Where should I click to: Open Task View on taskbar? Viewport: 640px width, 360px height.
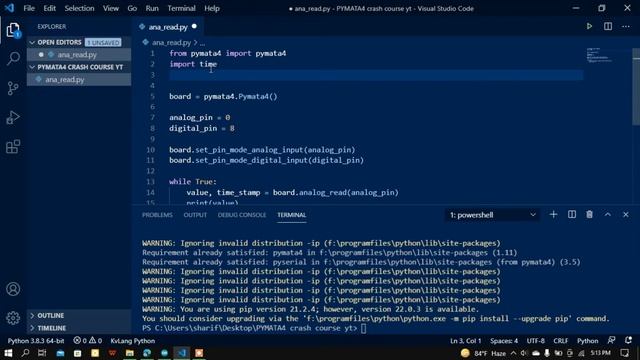click(42, 353)
